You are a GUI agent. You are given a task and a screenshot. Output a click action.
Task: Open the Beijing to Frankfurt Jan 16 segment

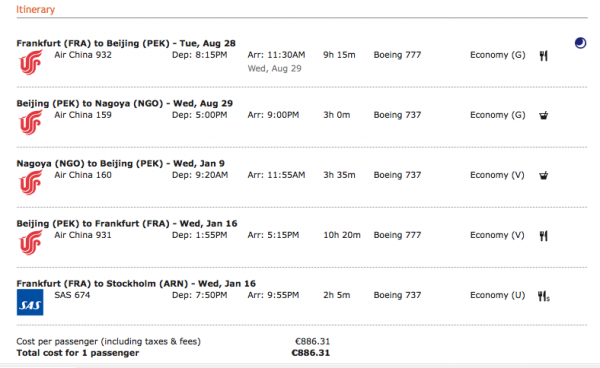tap(127, 223)
